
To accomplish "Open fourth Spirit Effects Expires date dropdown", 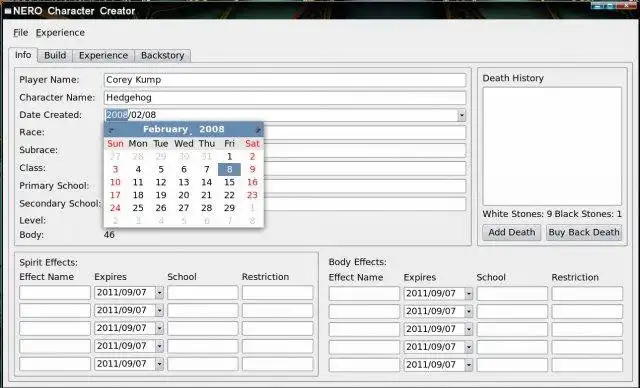I will 159,346.
